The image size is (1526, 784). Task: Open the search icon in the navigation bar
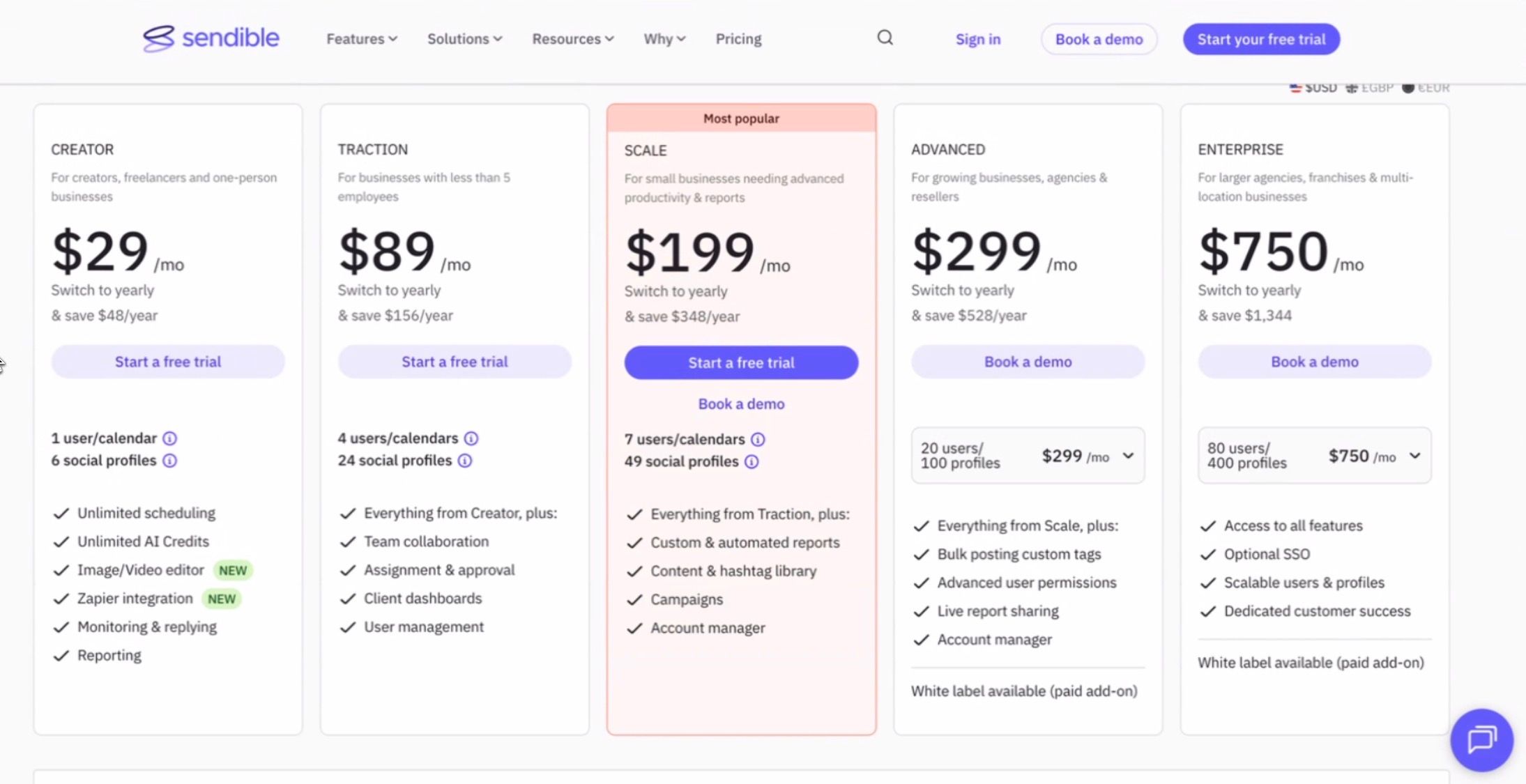pyautogui.click(x=884, y=38)
